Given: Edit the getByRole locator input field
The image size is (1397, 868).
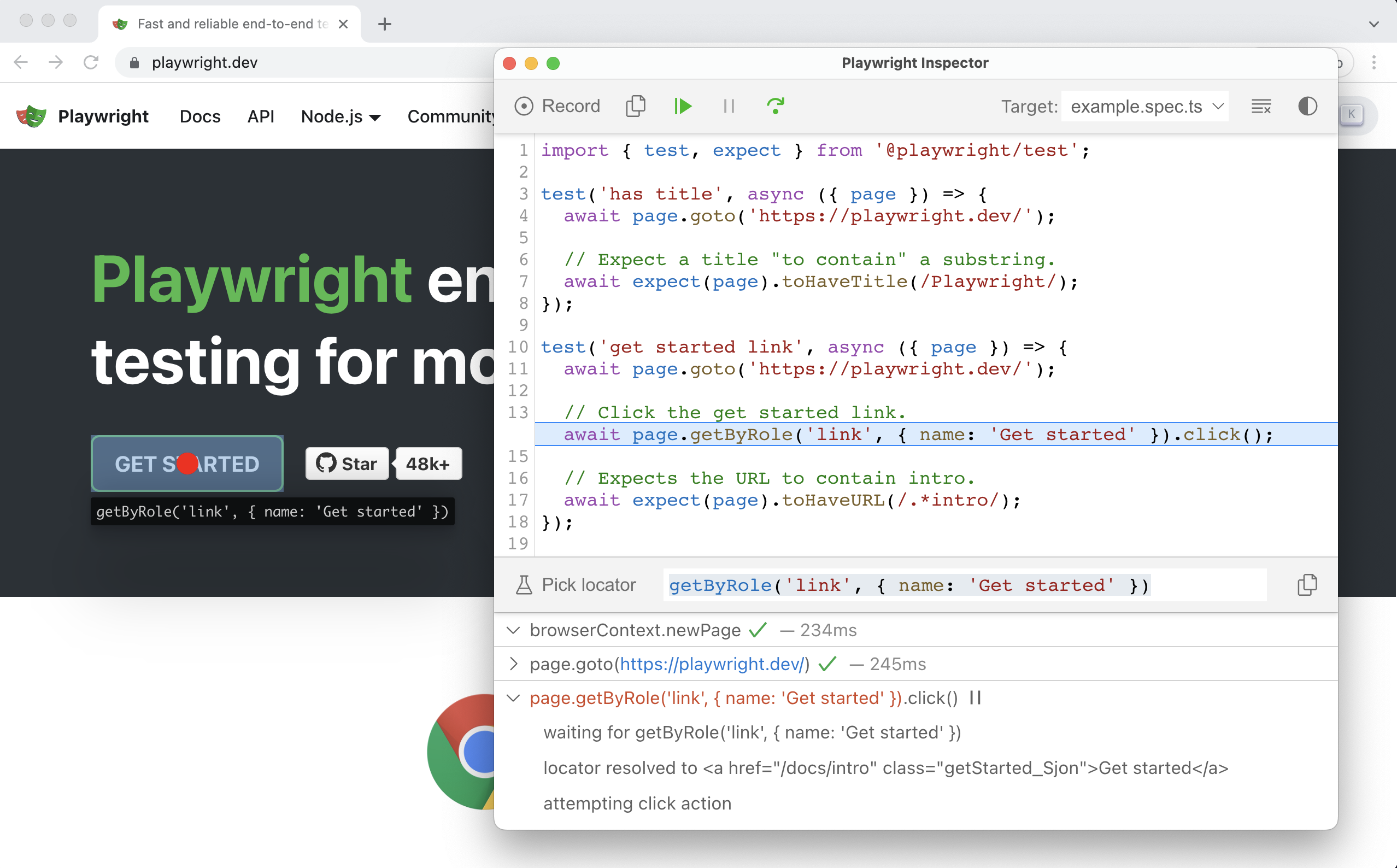Looking at the screenshot, I should [x=964, y=585].
